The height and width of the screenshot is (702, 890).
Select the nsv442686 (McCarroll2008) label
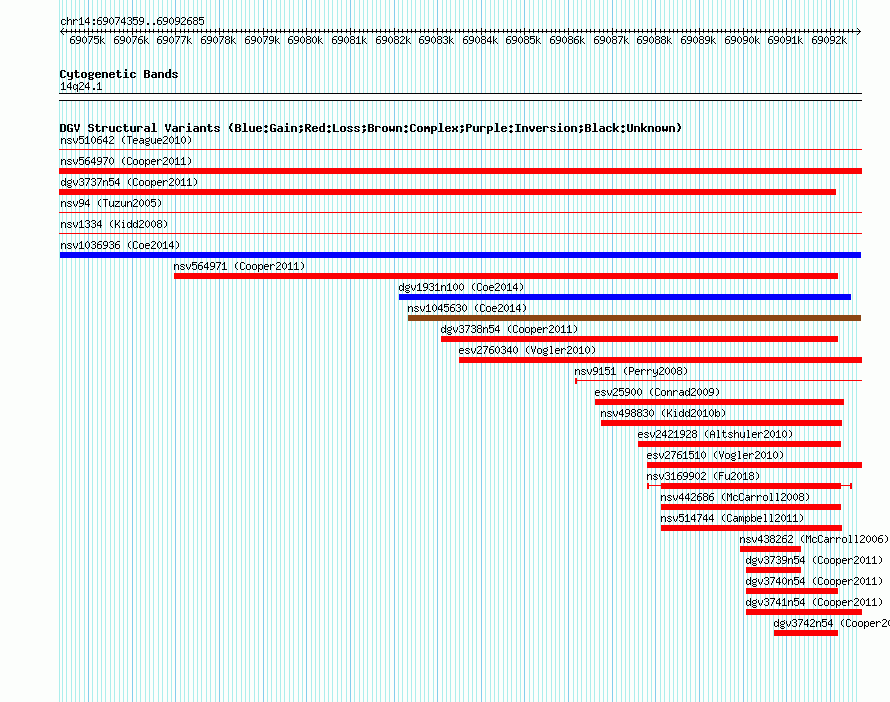click(x=734, y=497)
